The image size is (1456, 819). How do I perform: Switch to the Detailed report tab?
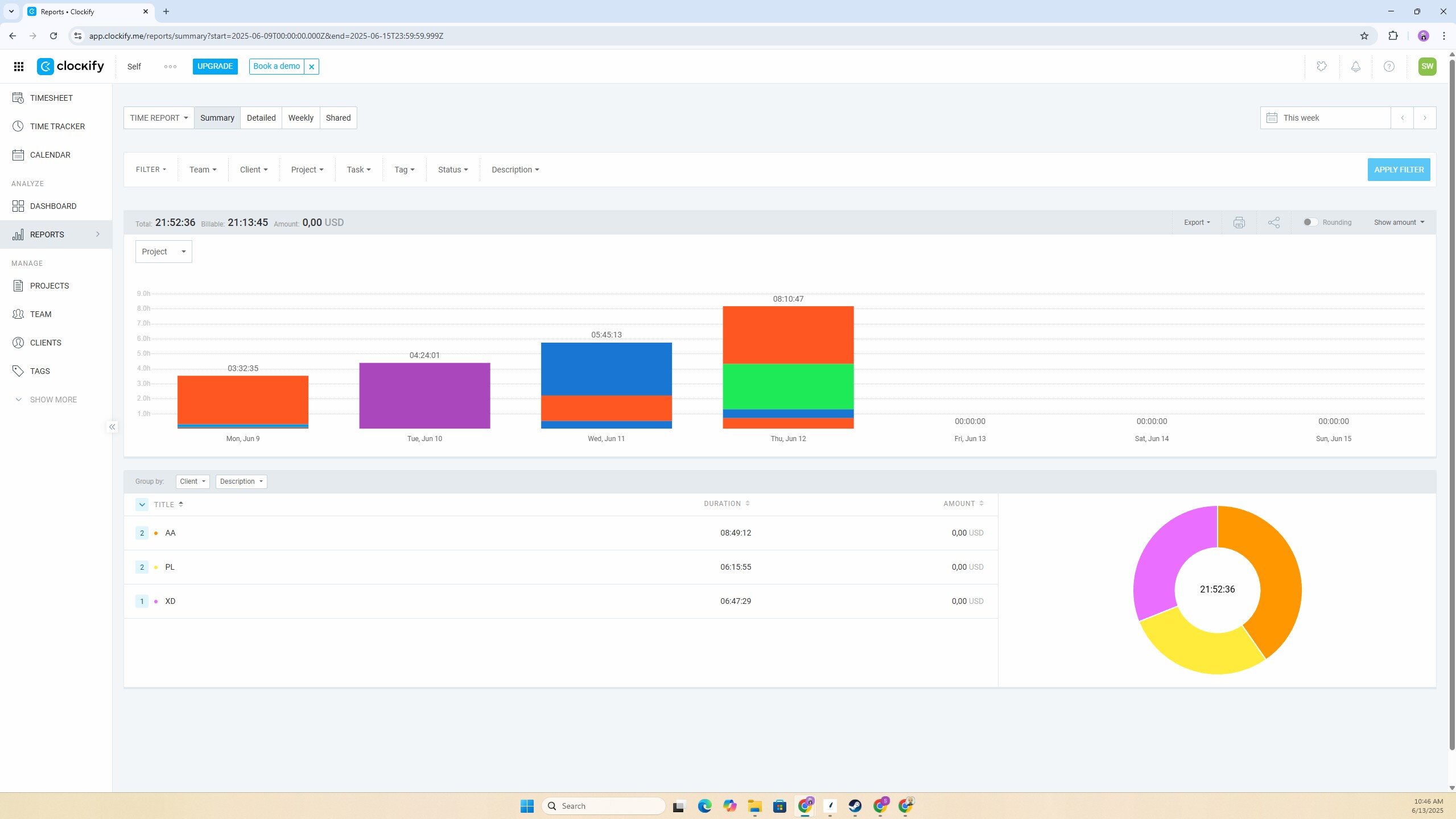click(261, 118)
